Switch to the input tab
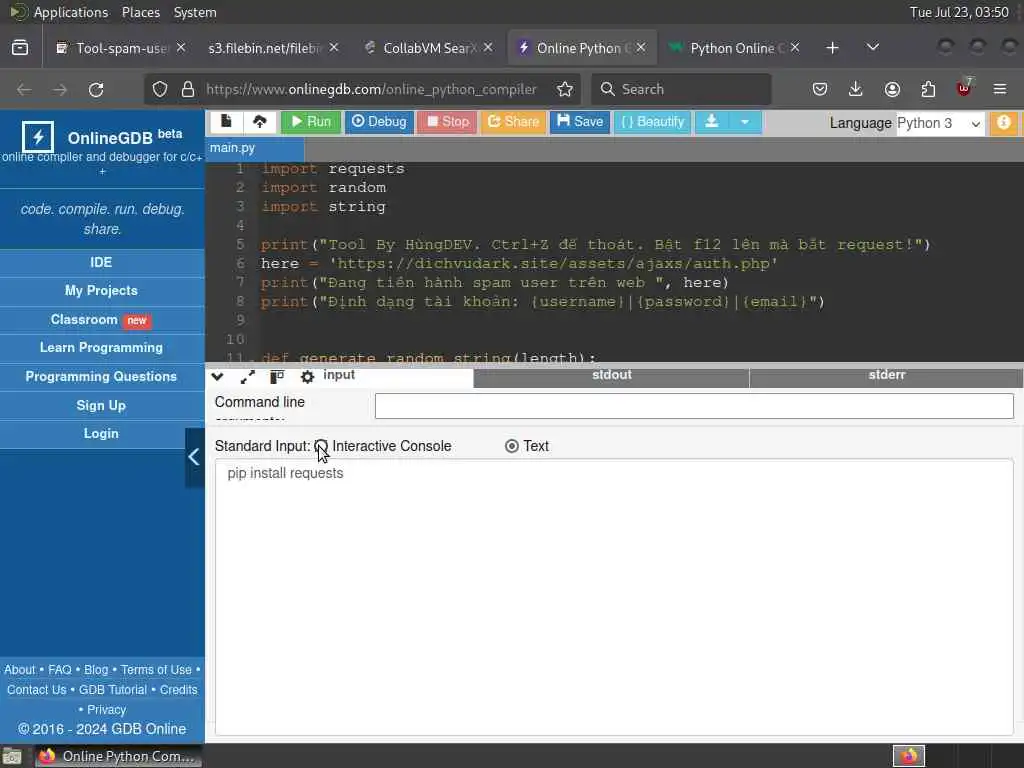Image resolution: width=1024 pixels, height=768 pixels. [339, 375]
